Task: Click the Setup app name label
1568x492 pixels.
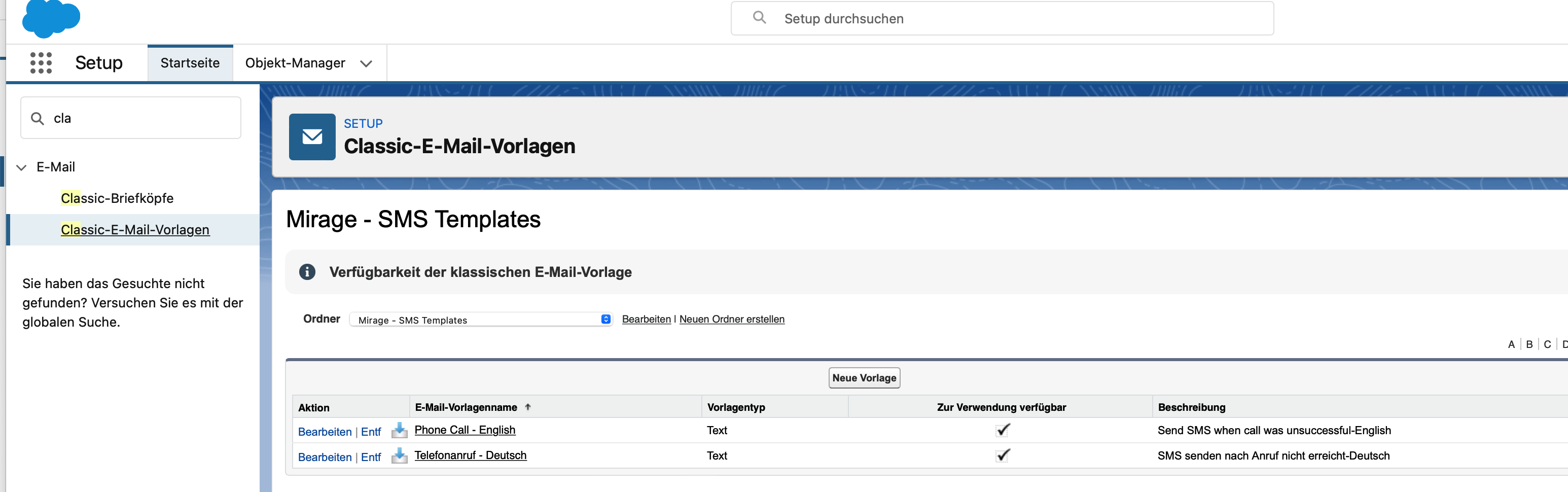Action: tap(98, 63)
